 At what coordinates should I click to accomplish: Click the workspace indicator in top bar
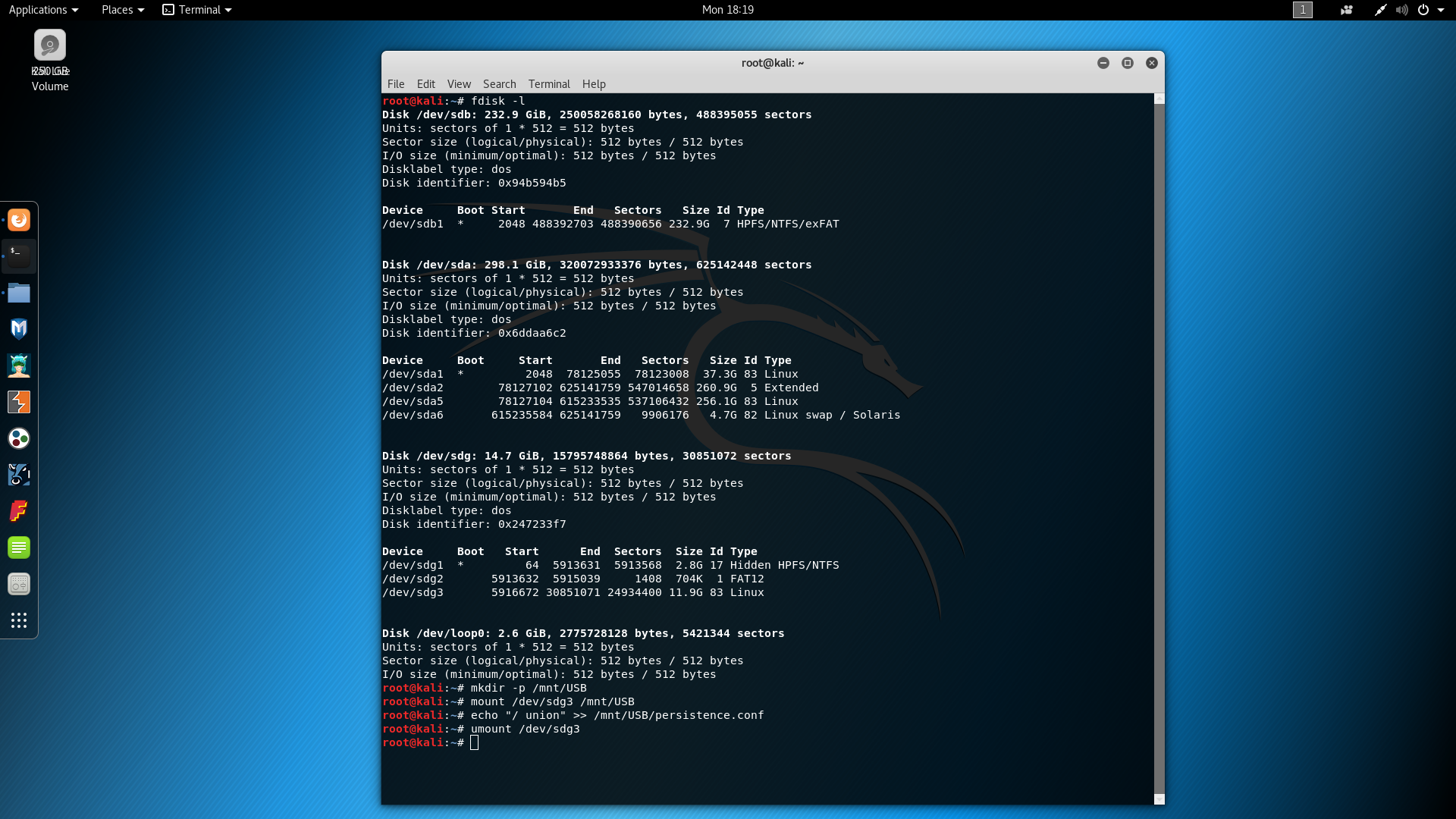tap(1302, 10)
